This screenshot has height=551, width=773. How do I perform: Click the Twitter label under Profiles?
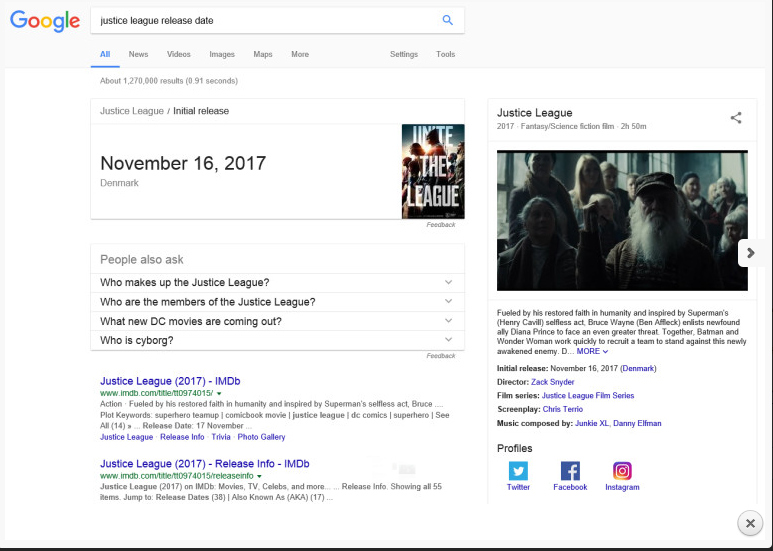(x=518, y=487)
